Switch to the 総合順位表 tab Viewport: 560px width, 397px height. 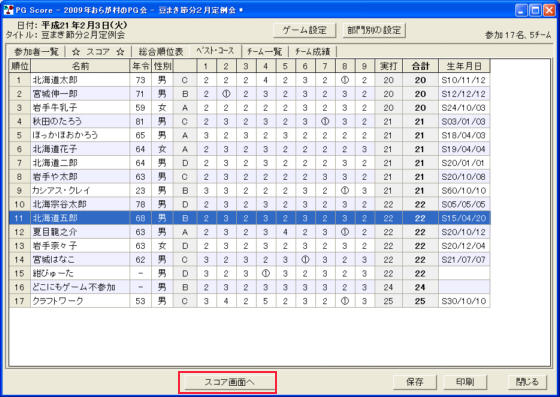pyautogui.click(x=161, y=52)
